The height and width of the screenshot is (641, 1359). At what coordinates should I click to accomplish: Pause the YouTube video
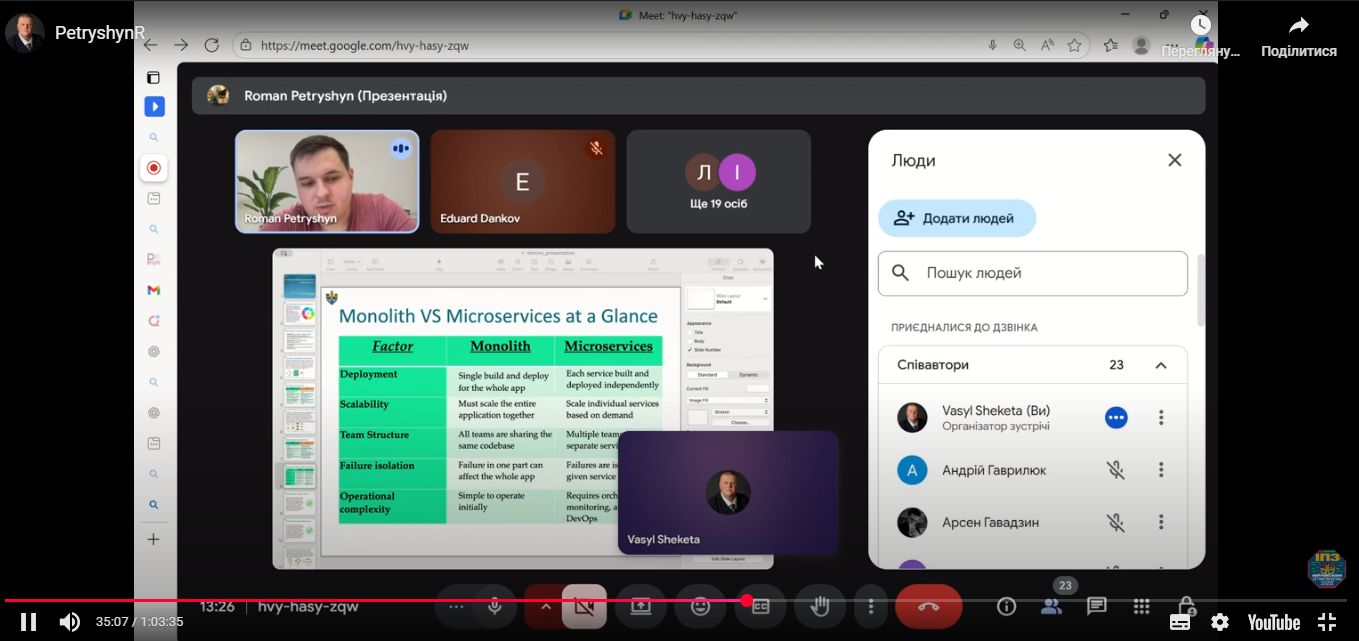pos(29,622)
